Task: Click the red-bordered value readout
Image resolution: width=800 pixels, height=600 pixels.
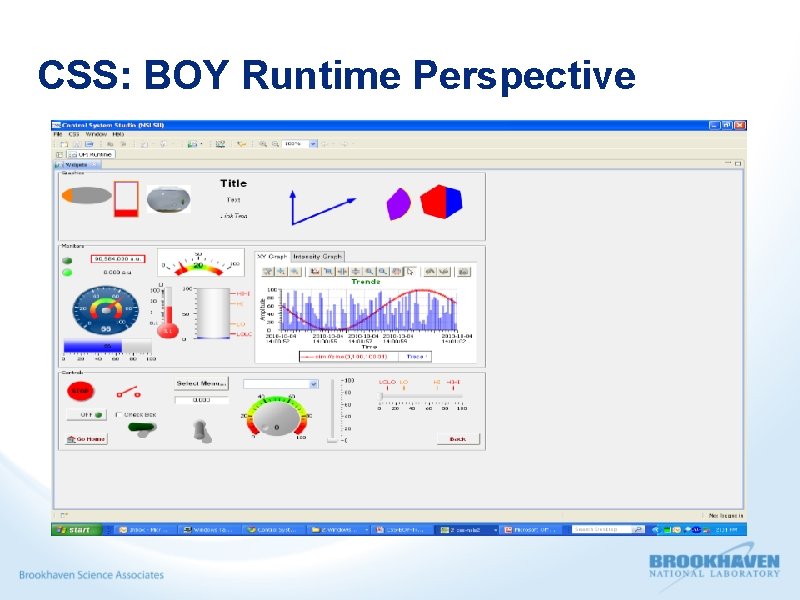Action: pyautogui.click(x=118, y=259)
